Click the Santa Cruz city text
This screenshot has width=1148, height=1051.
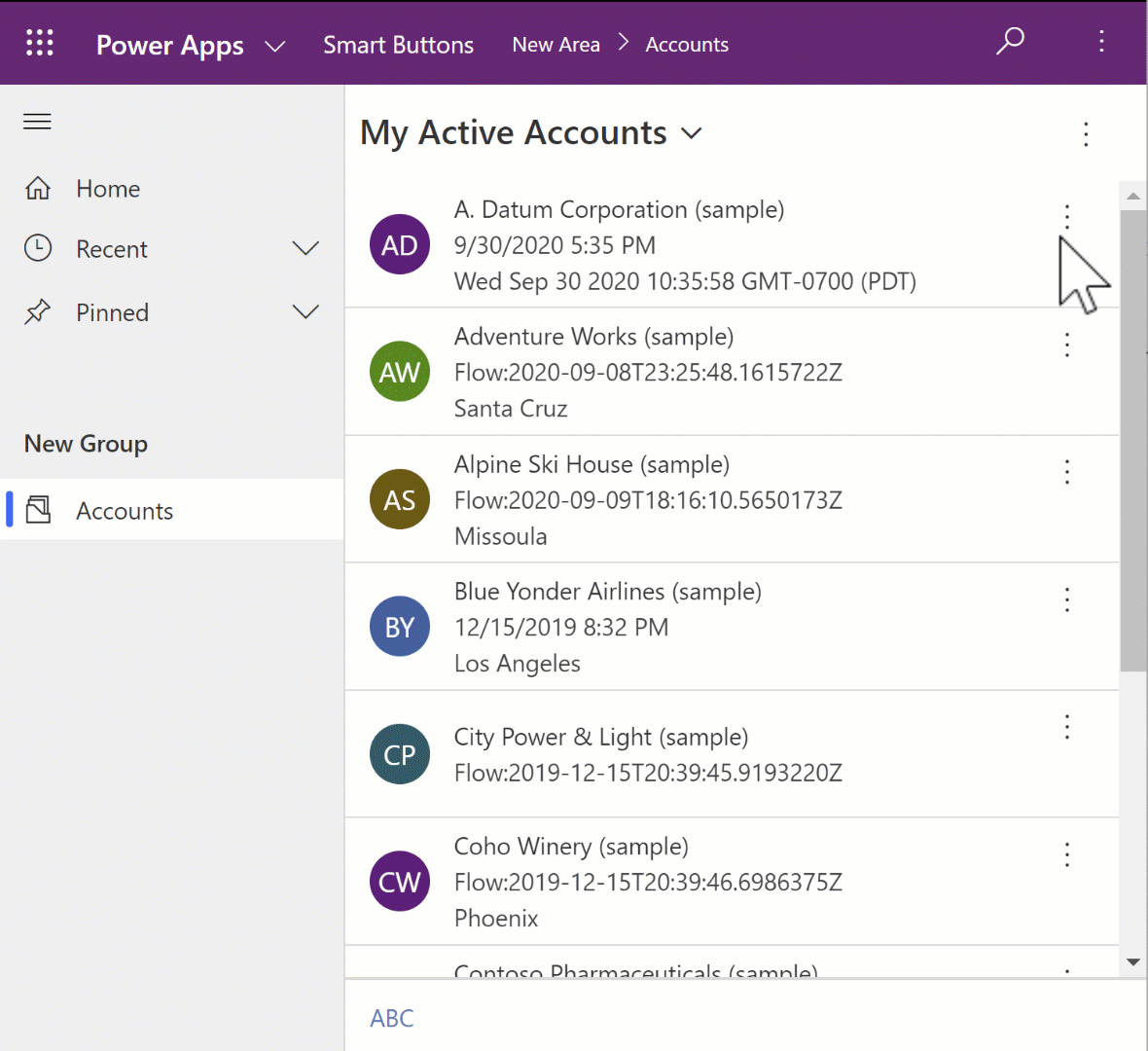pos(511,408)
